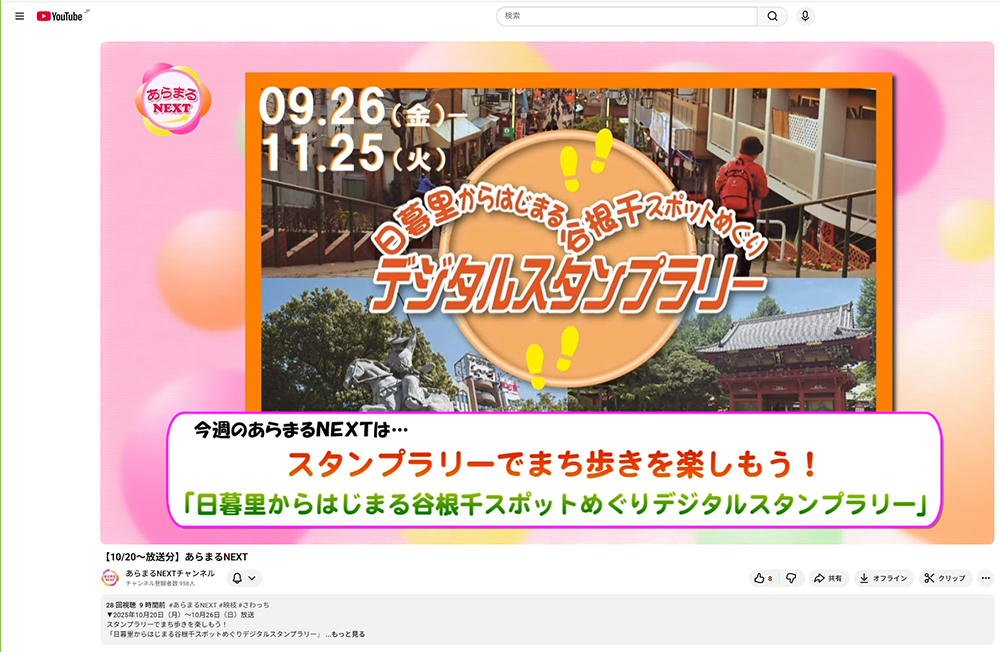Click the あらまるNEXT logo in the video
This screenshot has height=652, width=1000.
coord(172,99)
